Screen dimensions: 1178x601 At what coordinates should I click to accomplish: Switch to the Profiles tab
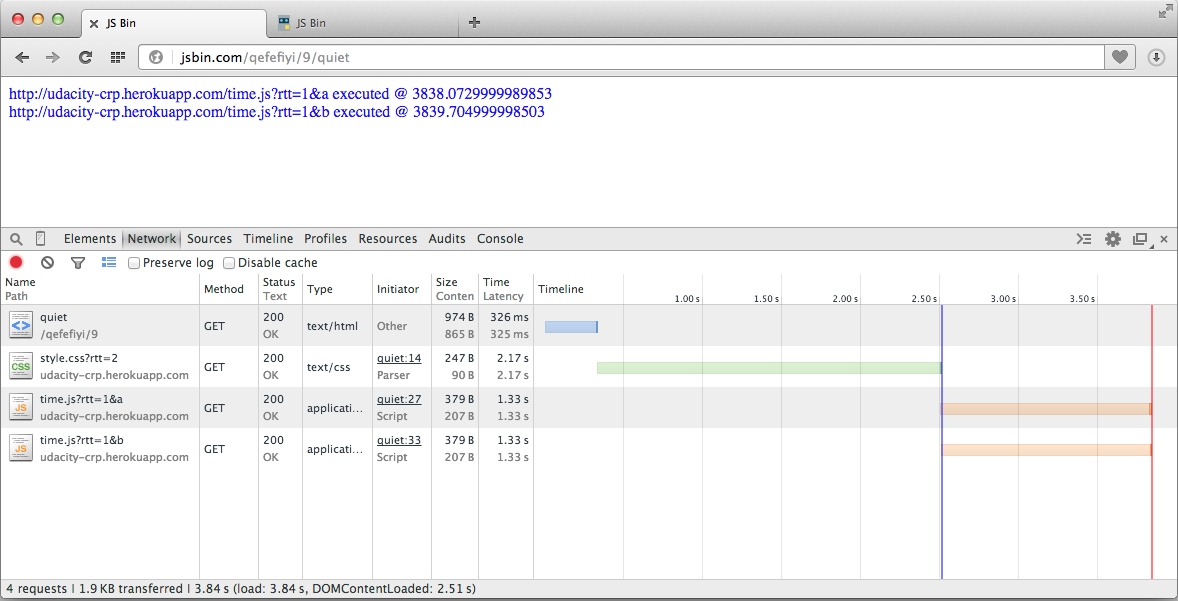point(325,239)
